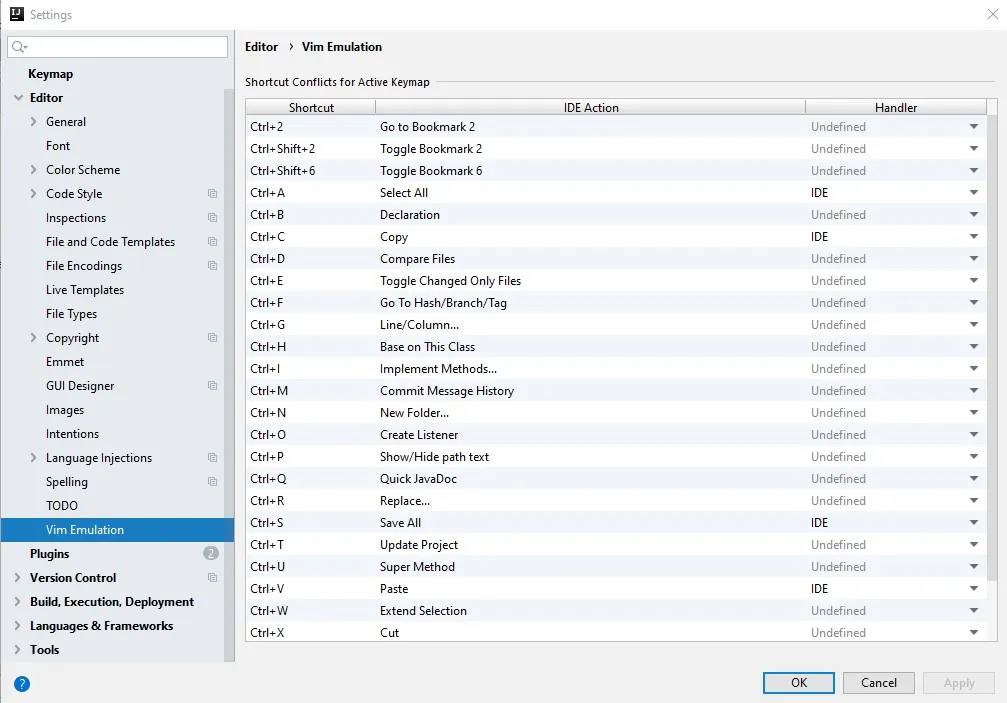The height and width of the screenshot is (703, 1007).
Task: Click the Cancel button
Action: pyautogui.click(x=879, y=682)
